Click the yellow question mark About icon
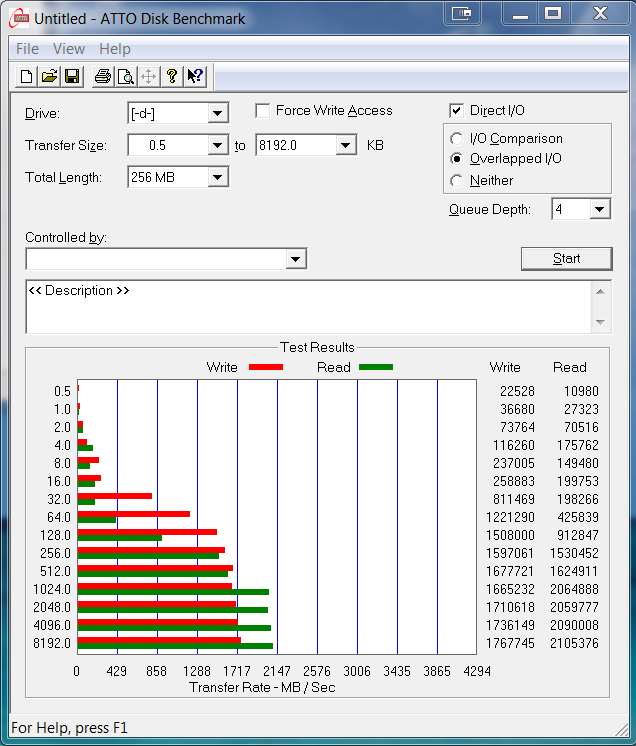 tap(172, 77)
